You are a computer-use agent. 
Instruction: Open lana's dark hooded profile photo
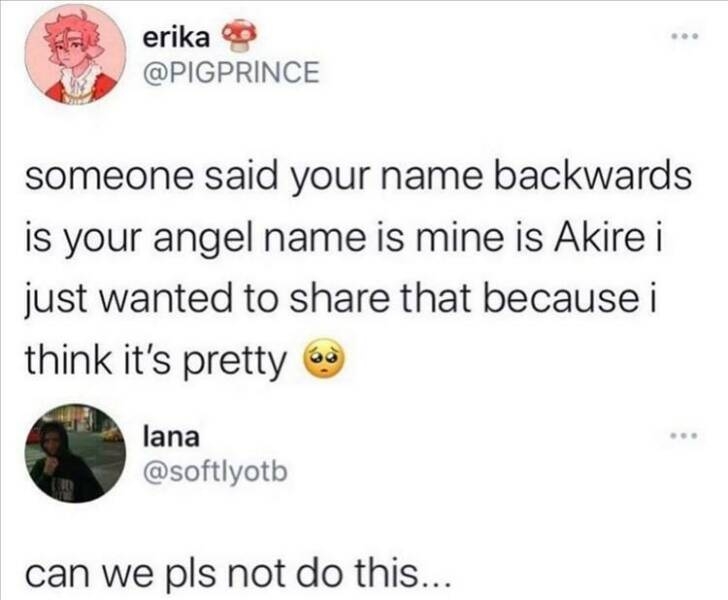point(76,454)
